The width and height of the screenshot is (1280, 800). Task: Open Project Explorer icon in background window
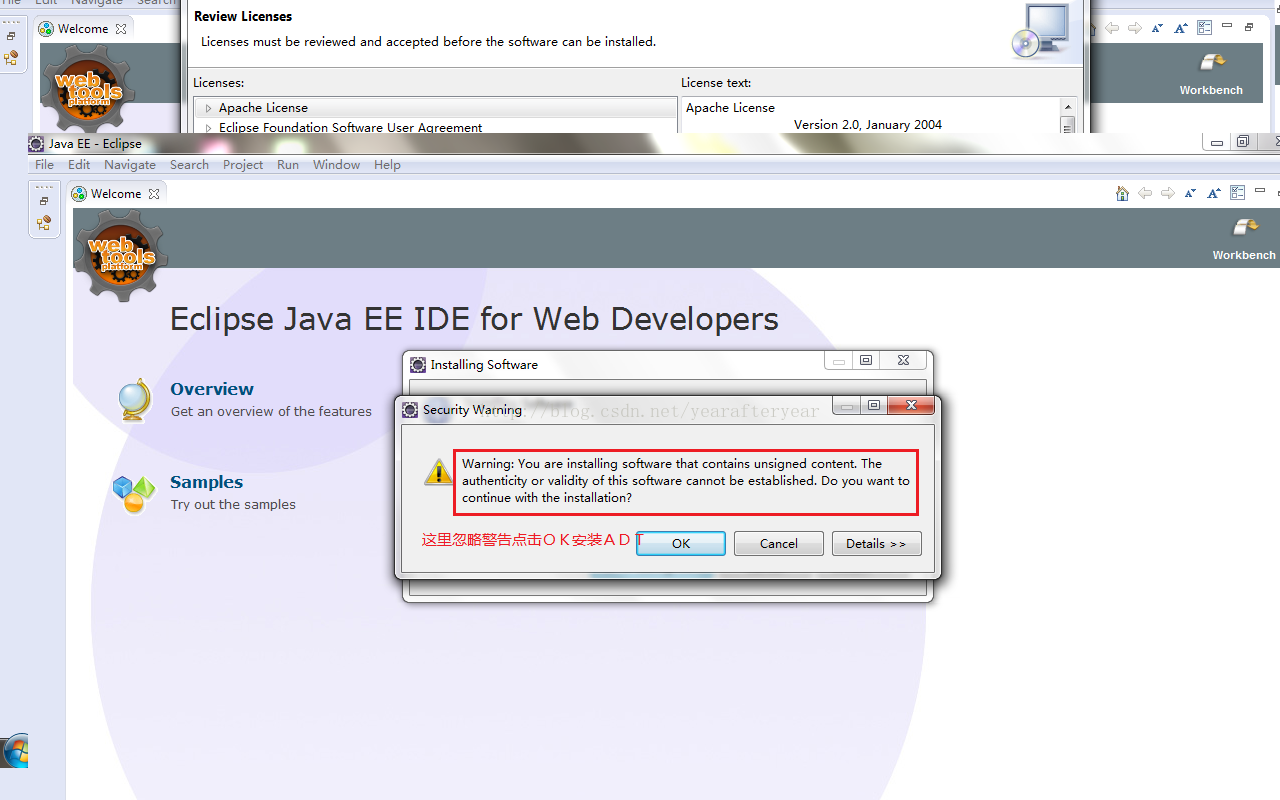click(x=11, y=59)
